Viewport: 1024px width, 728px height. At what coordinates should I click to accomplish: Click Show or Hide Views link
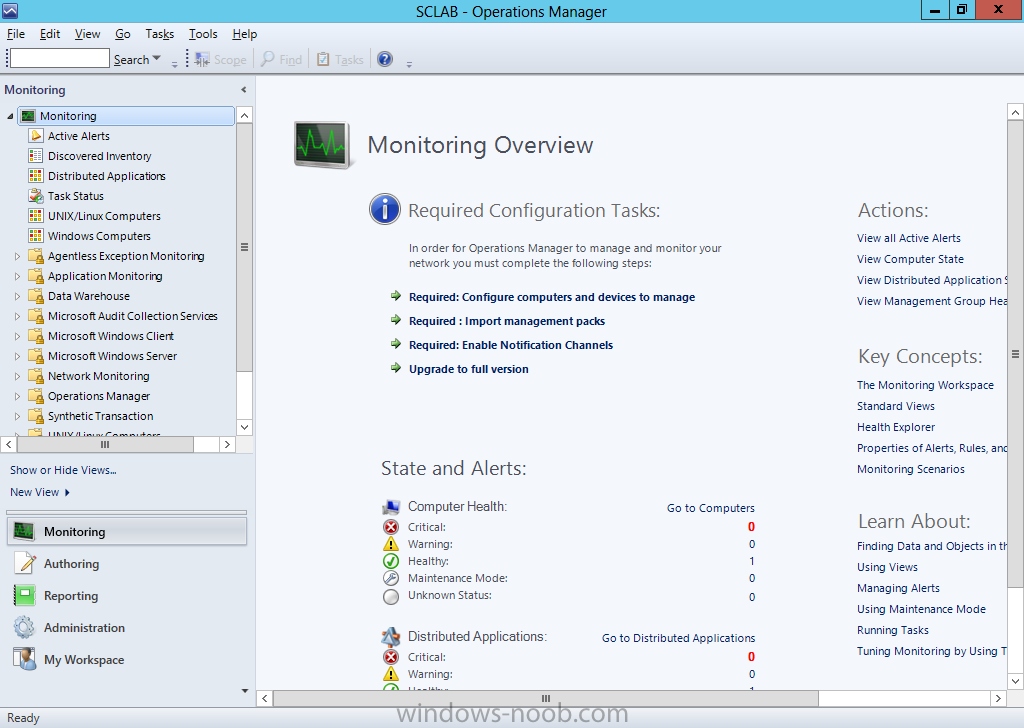(63, 470)
